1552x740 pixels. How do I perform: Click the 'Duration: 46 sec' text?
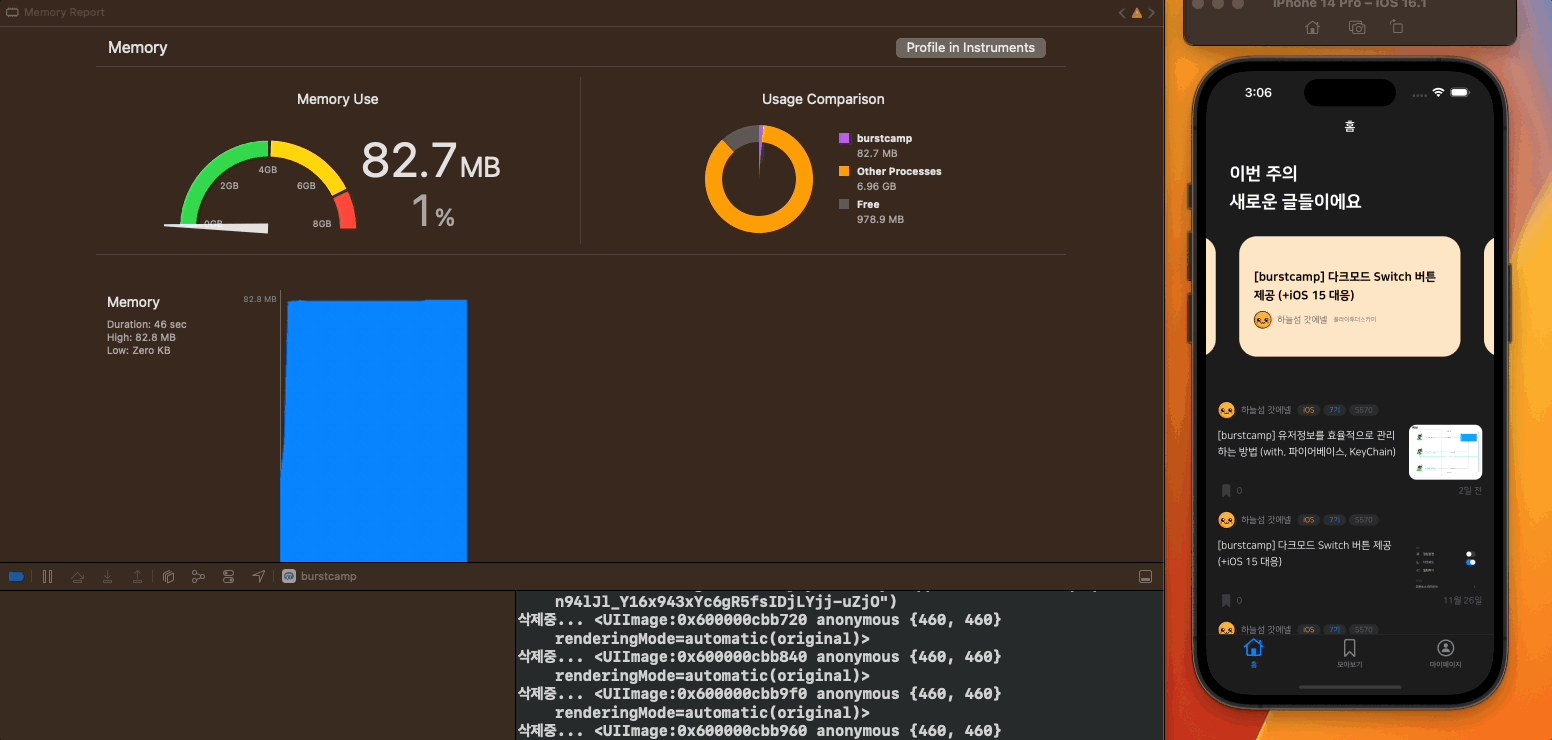147,325
